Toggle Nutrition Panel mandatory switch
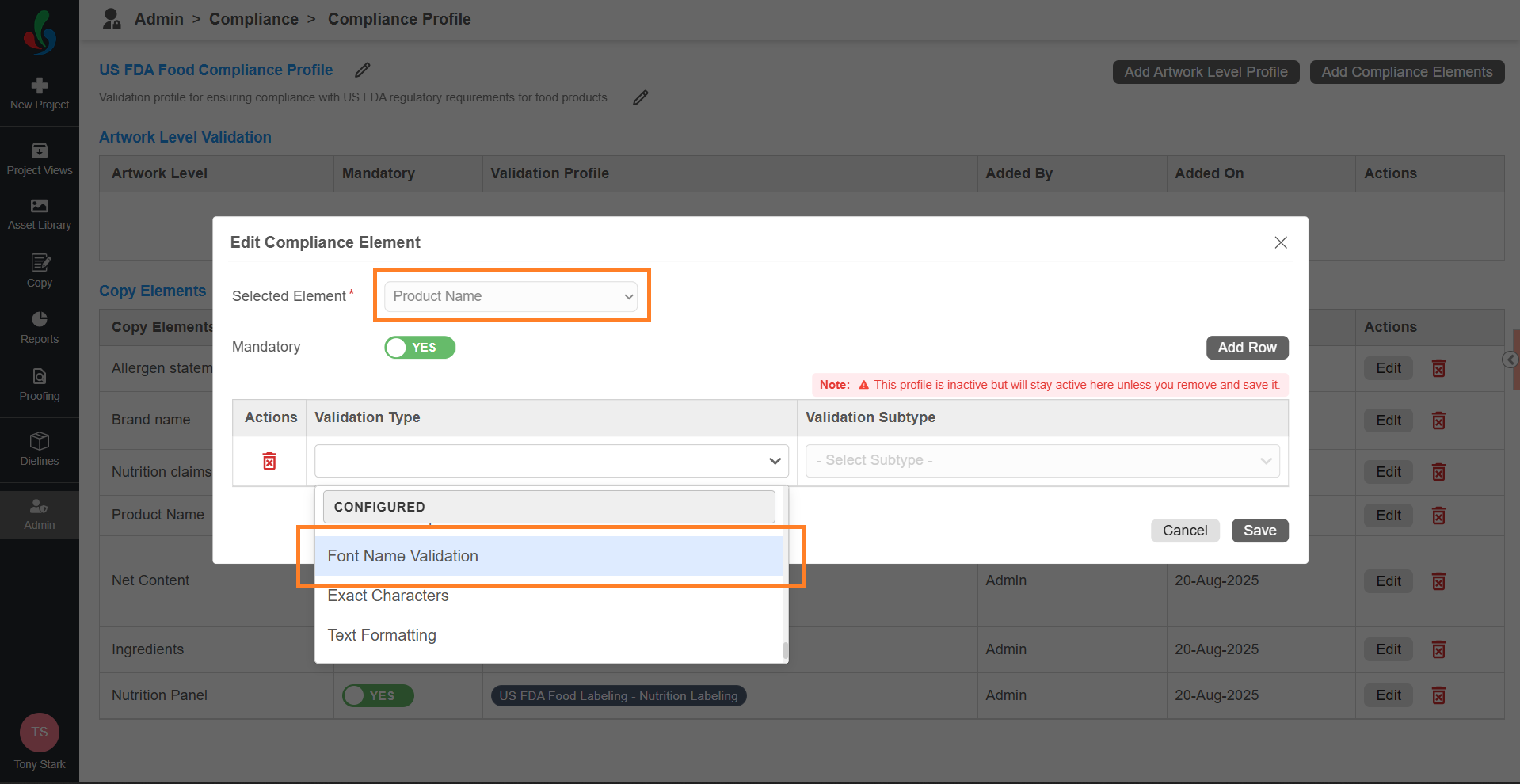Viewport: 1520px width, 784px height. (378, 695)
